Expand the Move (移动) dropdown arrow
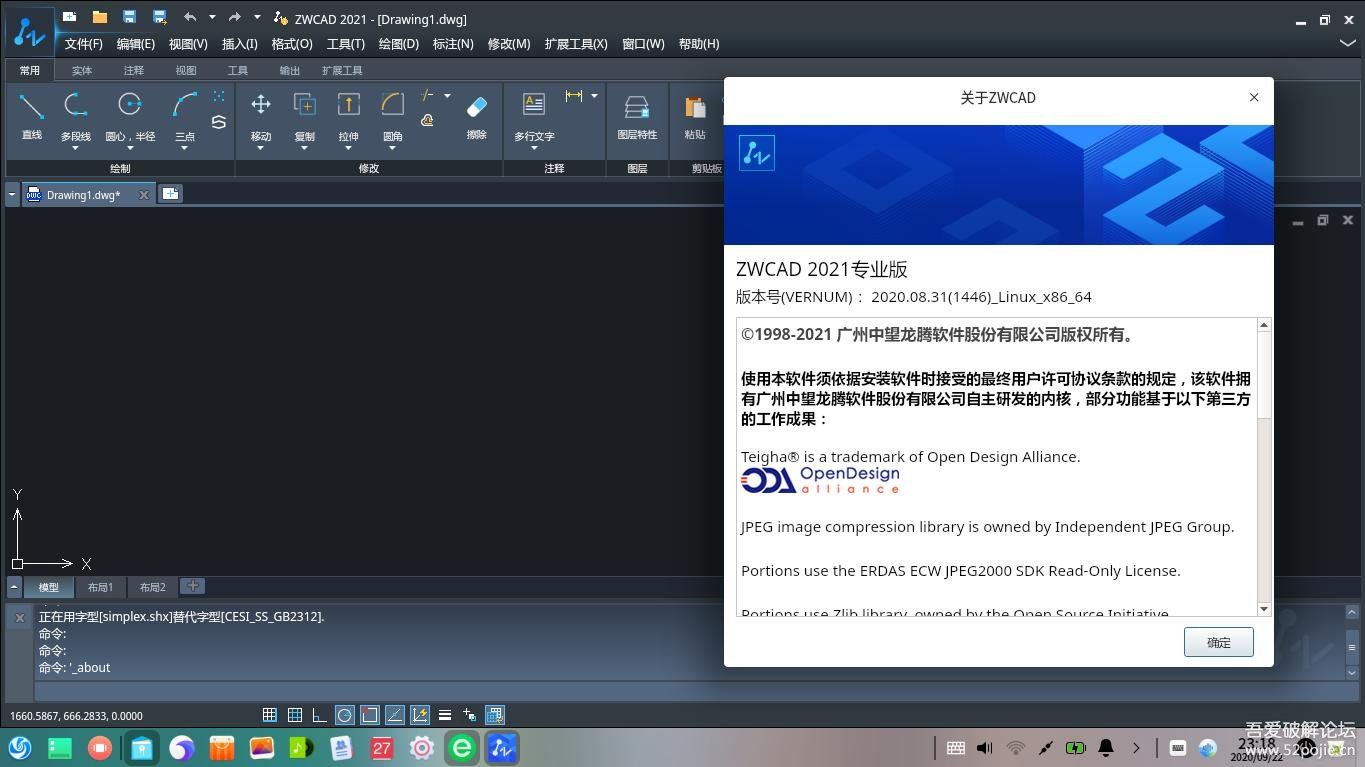Screen dimensions: 1365x767 (261, 148)
